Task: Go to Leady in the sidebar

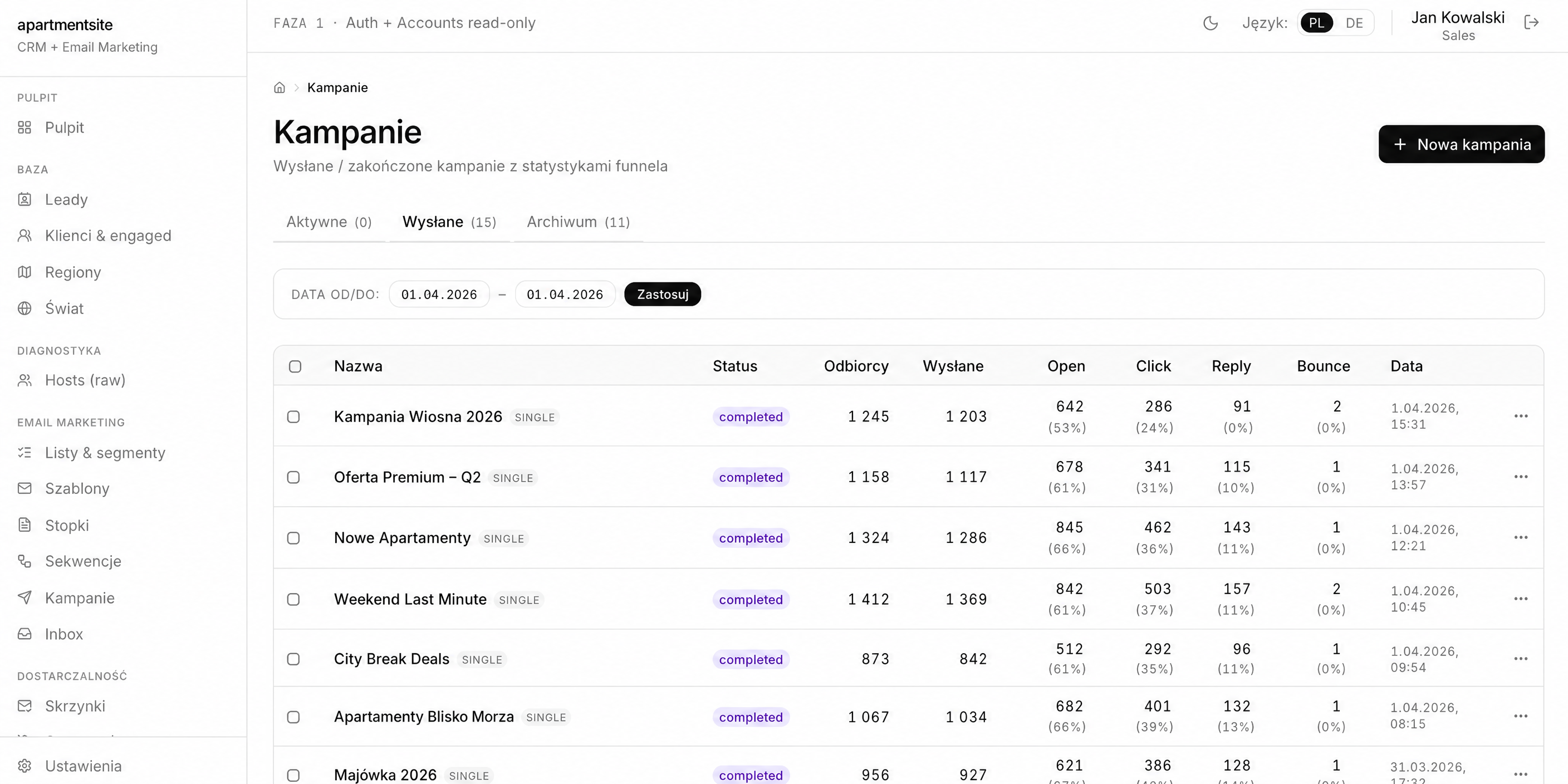Action: (66, 200)
